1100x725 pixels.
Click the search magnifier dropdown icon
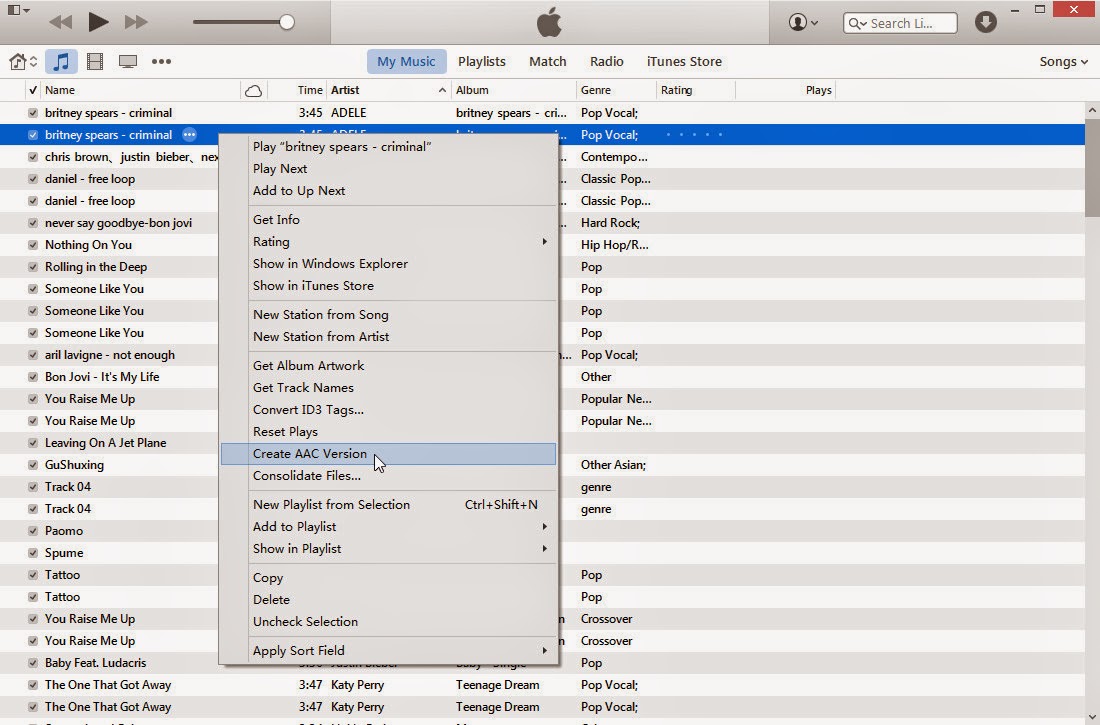(x=857, y=23)
